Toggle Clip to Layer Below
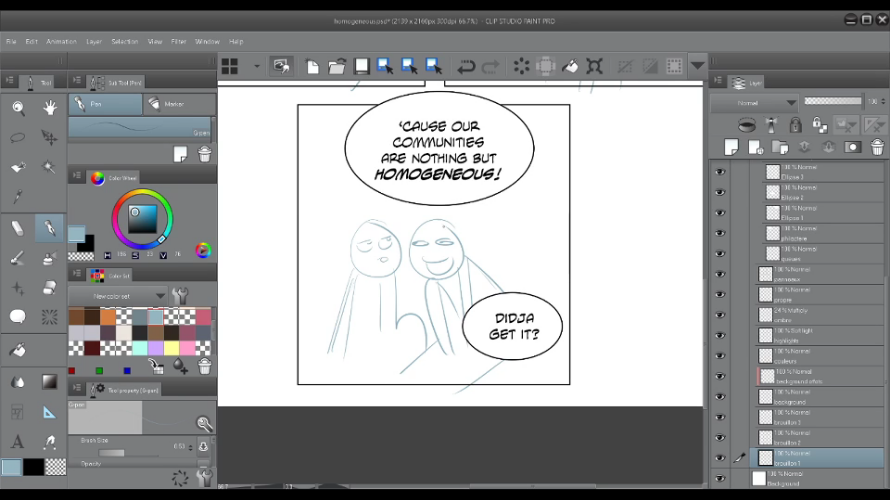This screenshot has width=890, height=500. (746, 125)
